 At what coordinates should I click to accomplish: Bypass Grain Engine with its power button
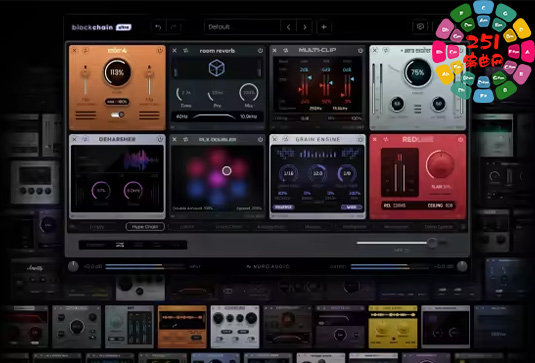coord(360,139)
